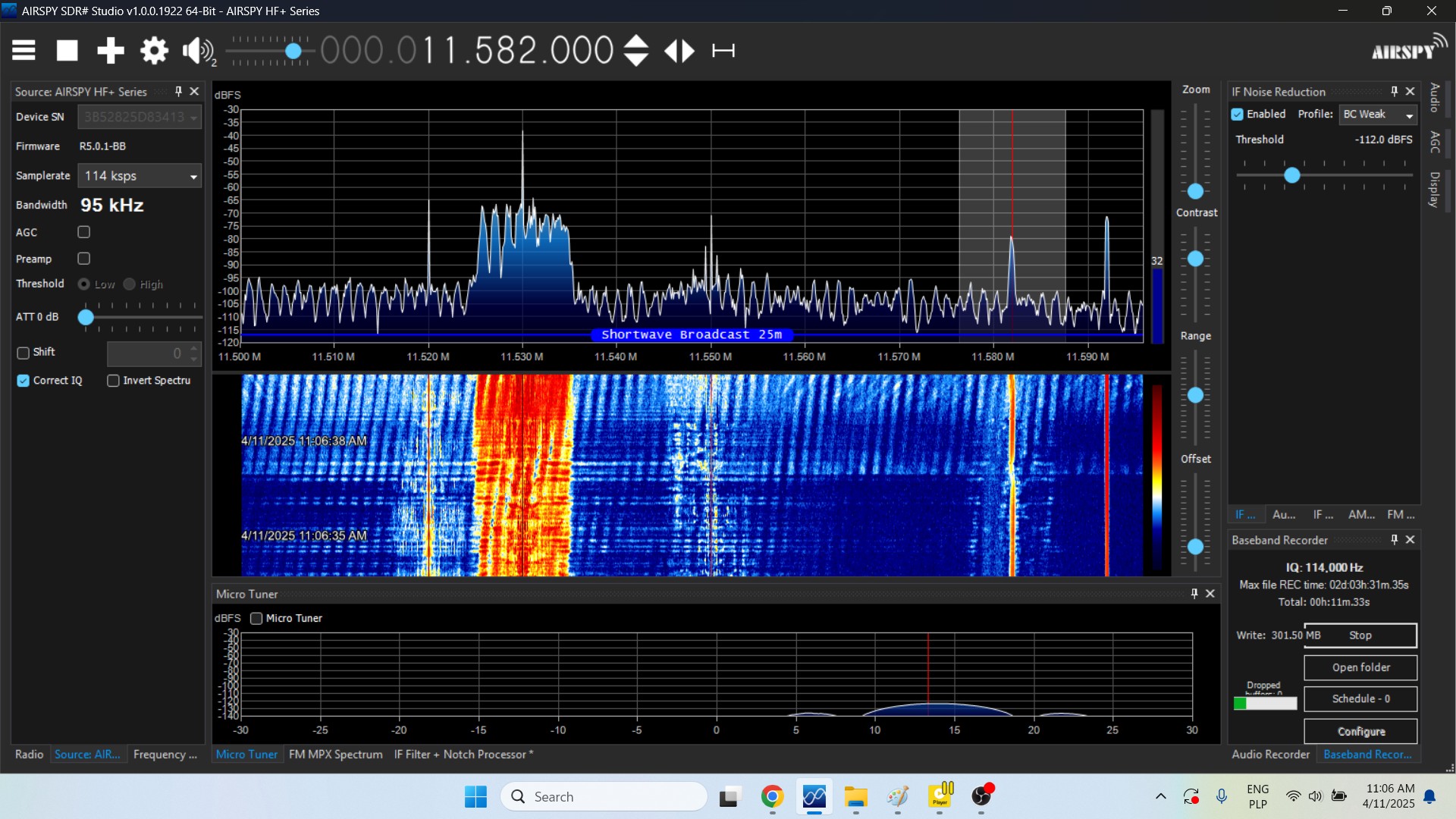Viewport: 1456px width, 819px height.
Task: Click the AIRSPY logo
Action: click(1408, 48)
